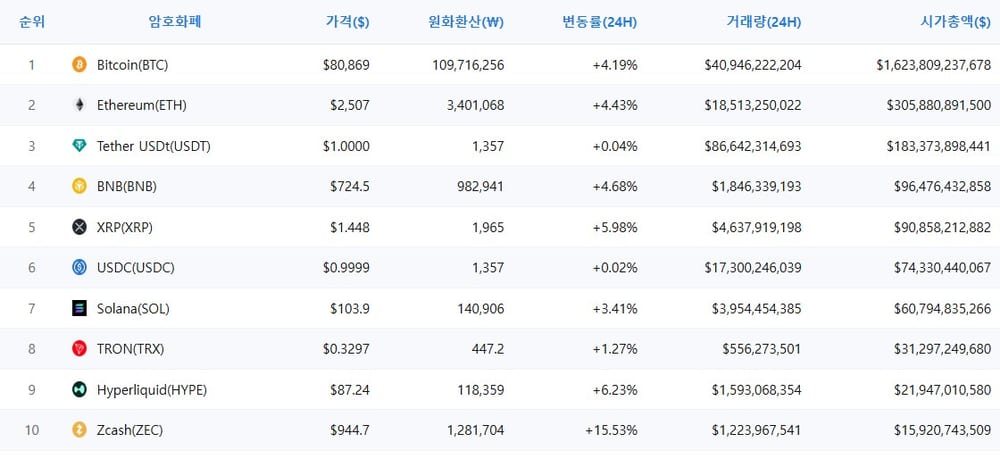This screenshot has height=459, width=1000.
Task: Select BNB change +4.68%
Action: pos(615,187)
